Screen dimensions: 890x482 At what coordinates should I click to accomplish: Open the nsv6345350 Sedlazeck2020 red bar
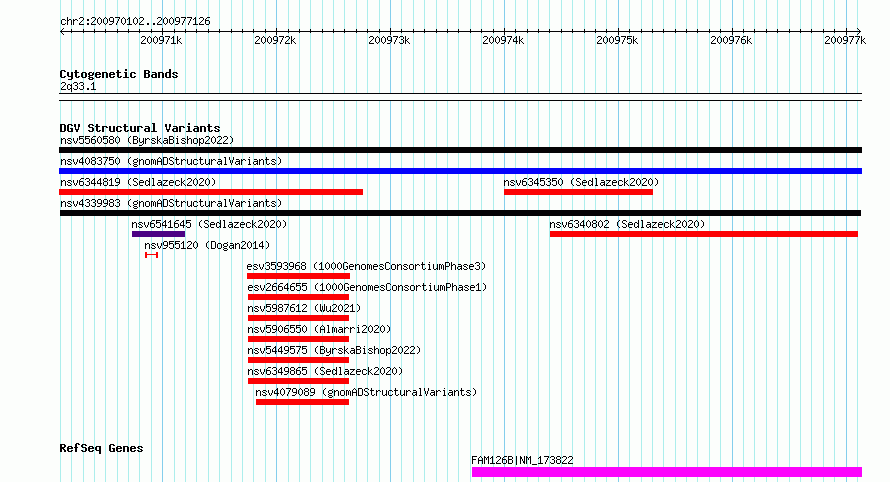pyautogui.click(x=578, y=192)
